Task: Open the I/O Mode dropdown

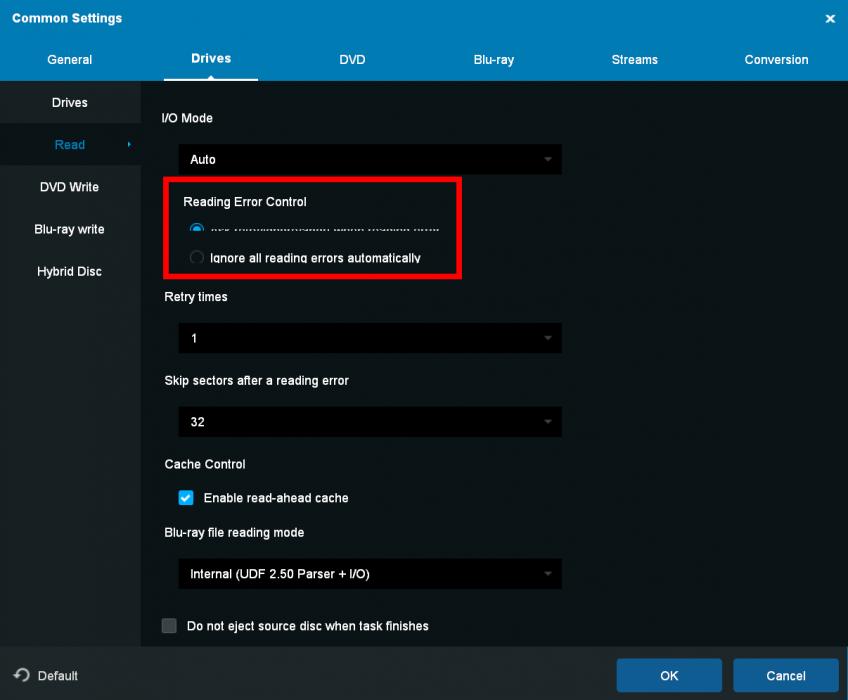Action: [x=369, y=160]
